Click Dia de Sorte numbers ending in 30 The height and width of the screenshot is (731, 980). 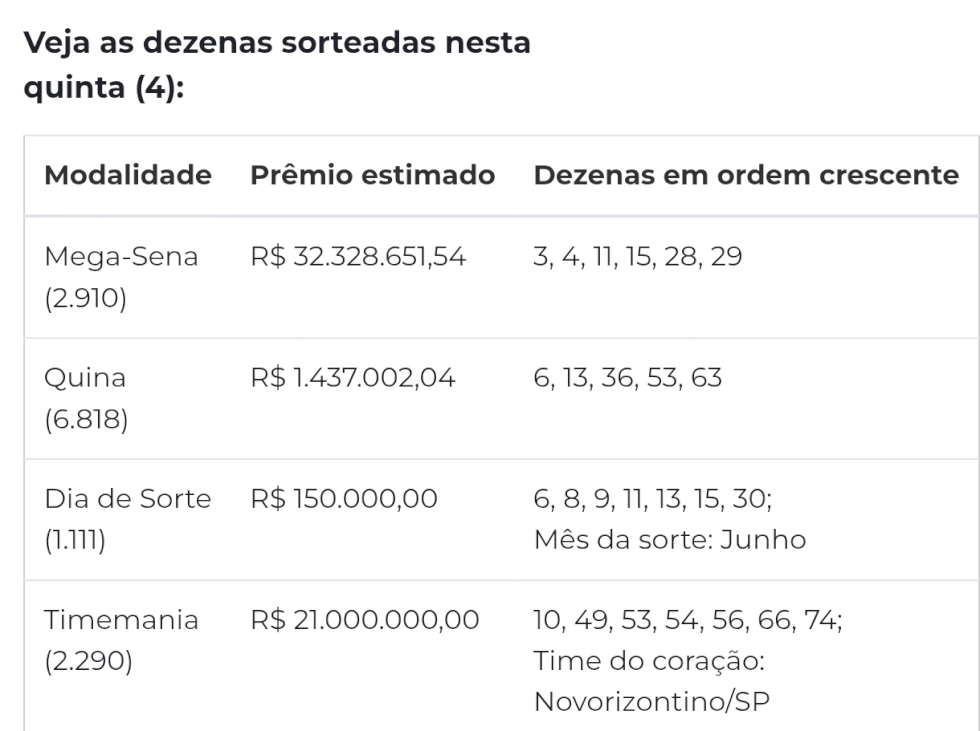coord(652,499)
